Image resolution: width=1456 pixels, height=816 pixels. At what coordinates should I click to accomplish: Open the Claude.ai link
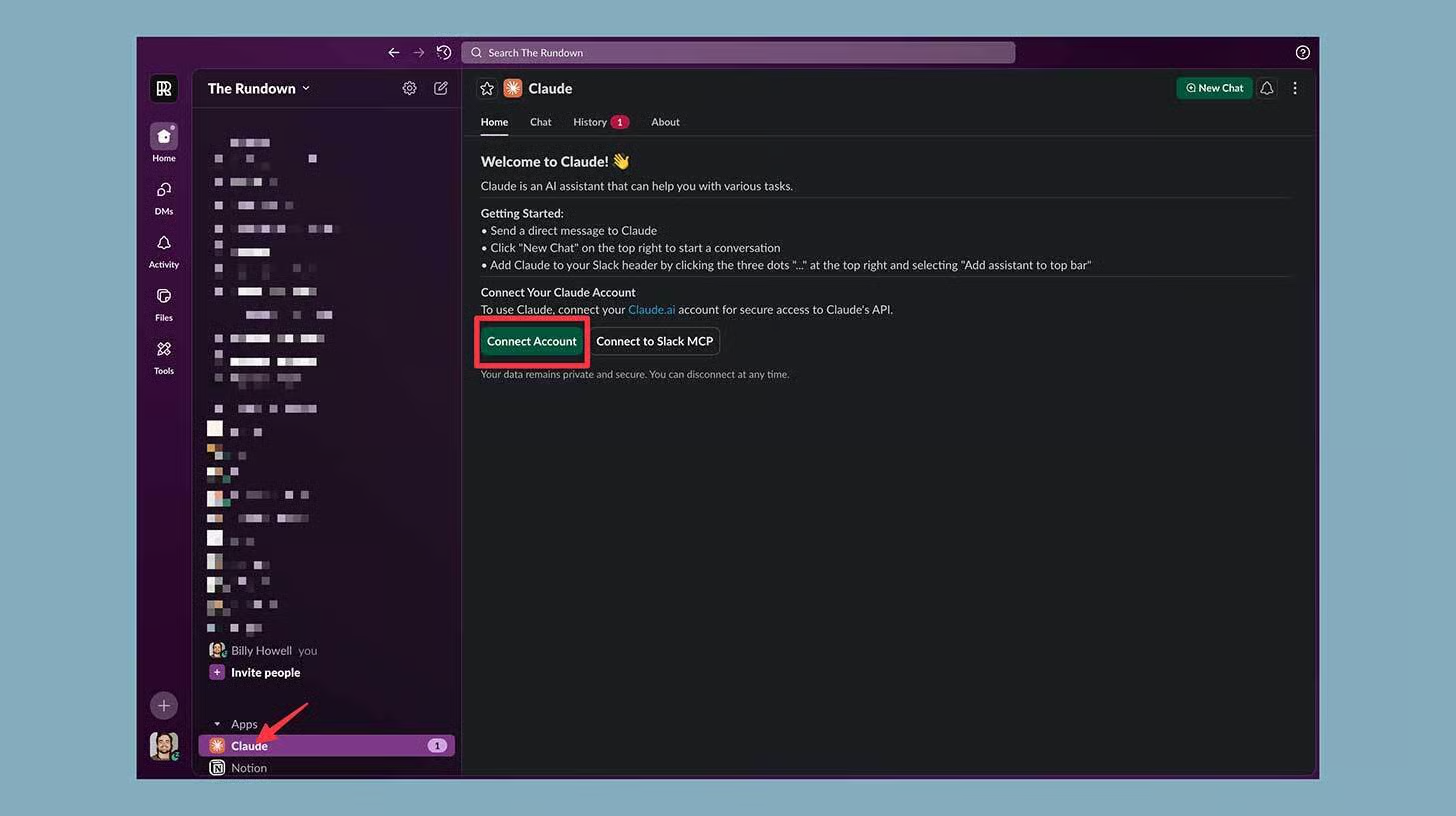[652, 310]
